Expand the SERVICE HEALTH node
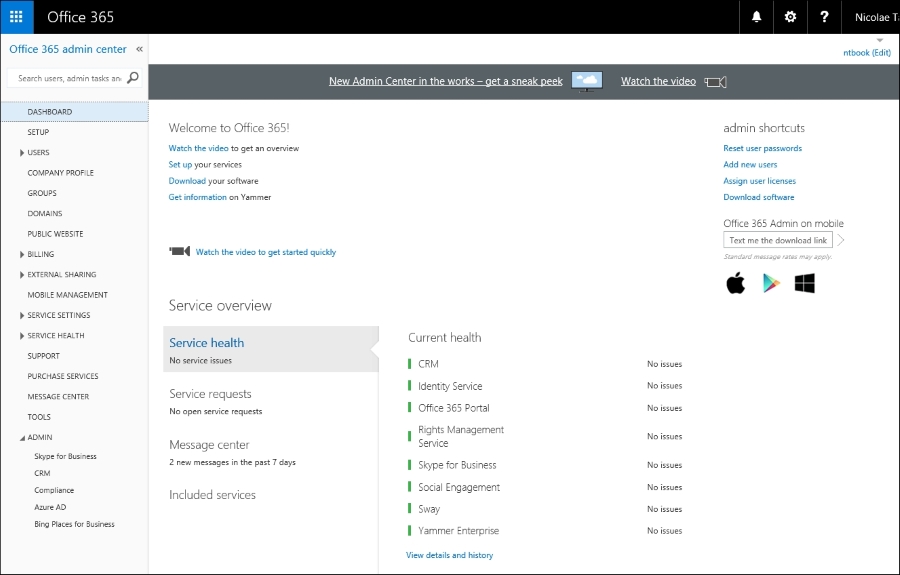The image size is (900, 575). pos(22,336)
